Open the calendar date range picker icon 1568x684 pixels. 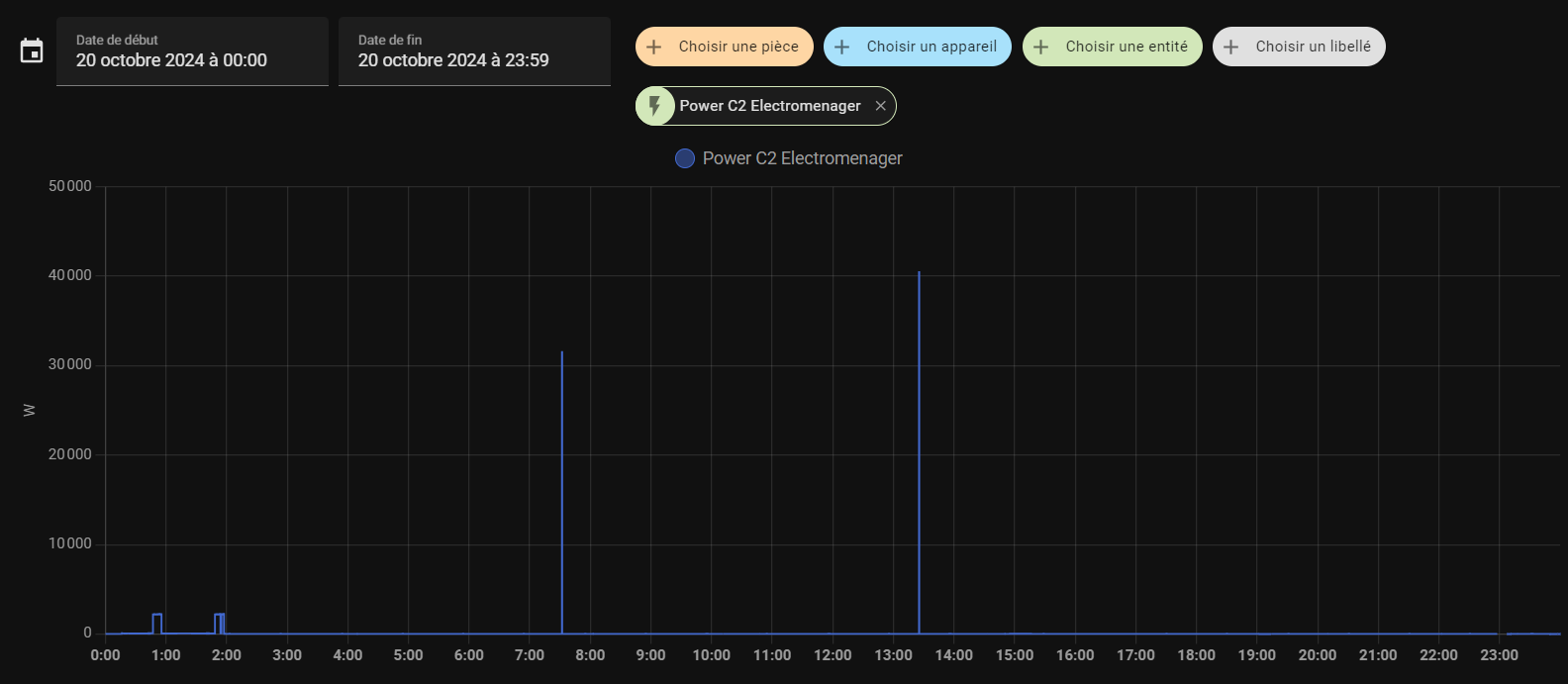(32, 51)
